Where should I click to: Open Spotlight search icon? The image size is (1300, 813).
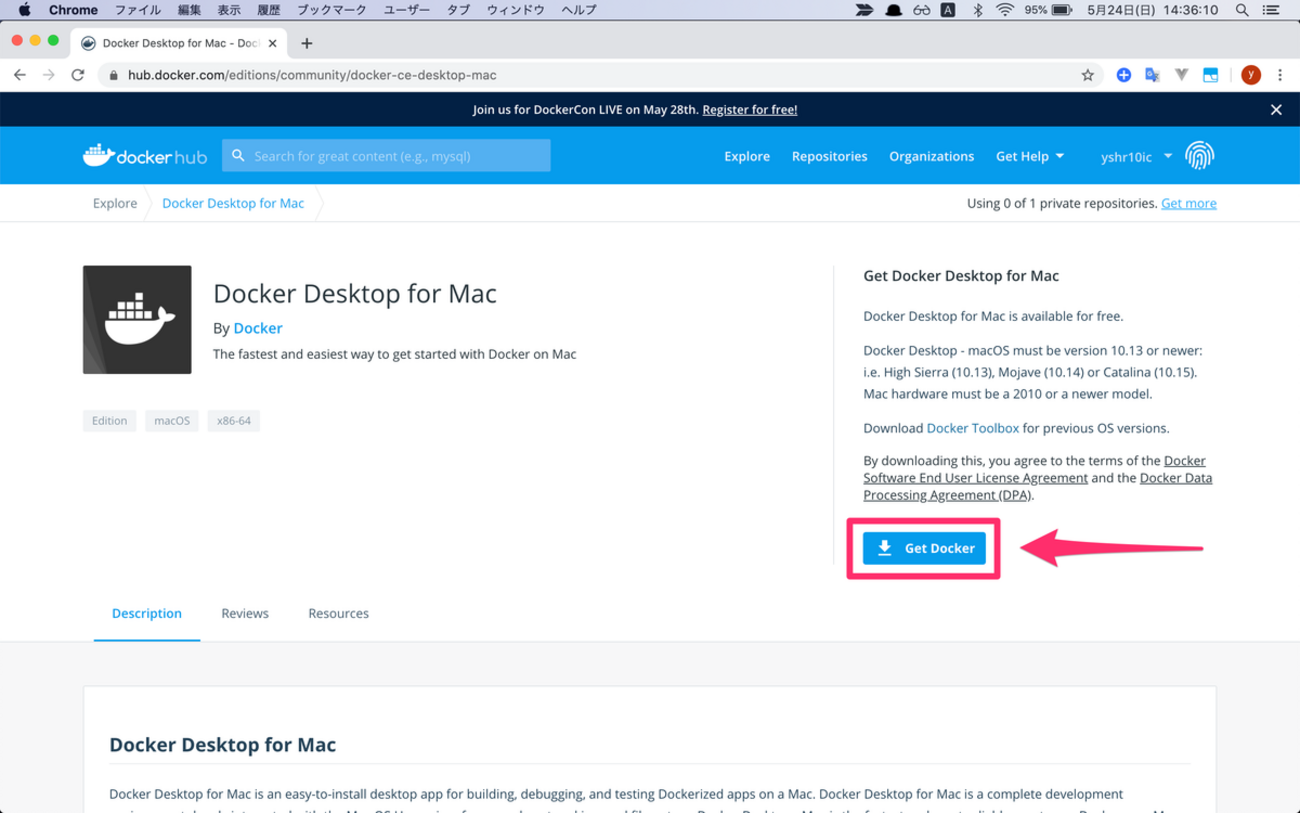coord(1242,10)
